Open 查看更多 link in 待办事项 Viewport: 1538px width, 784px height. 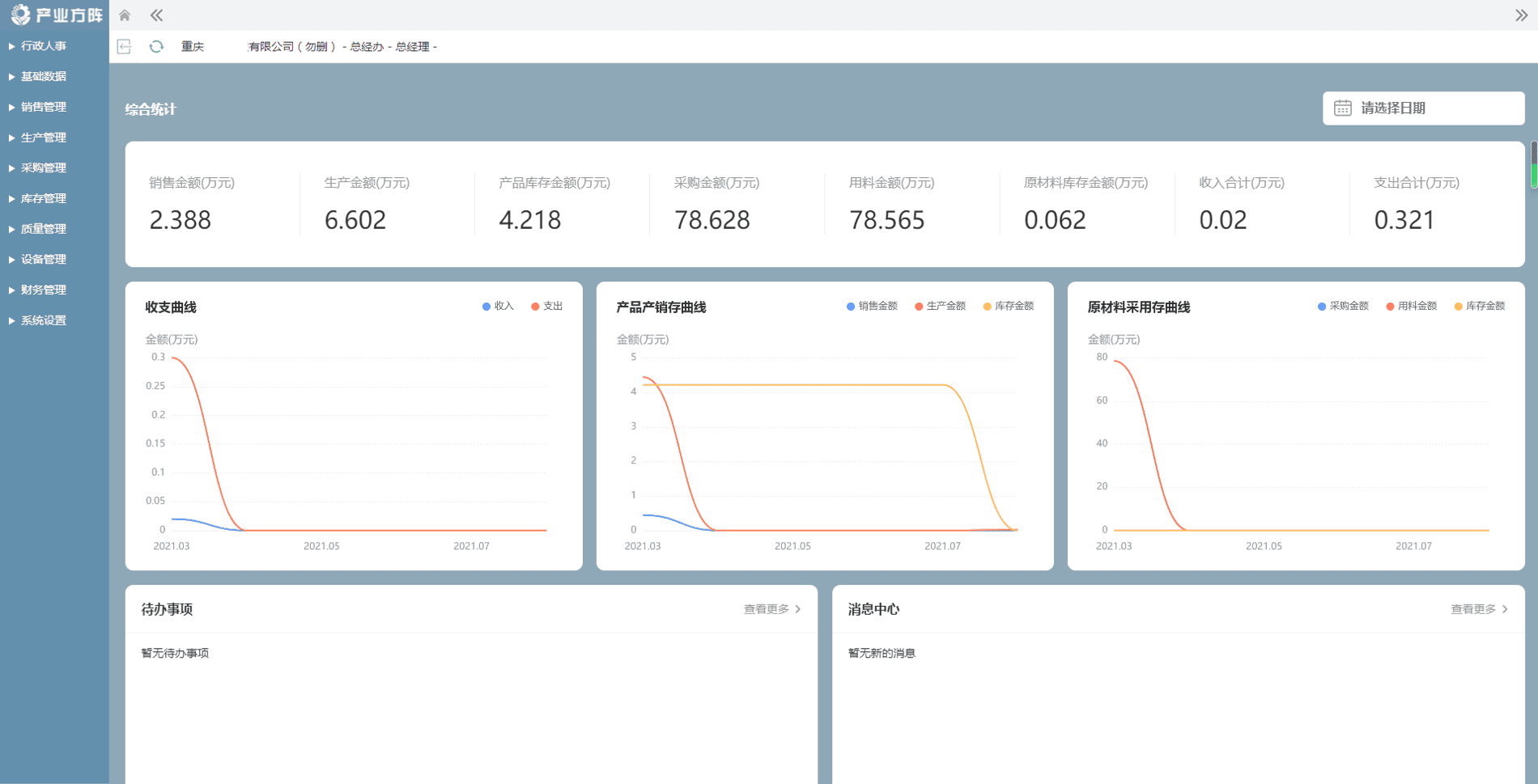pos(766,609)
